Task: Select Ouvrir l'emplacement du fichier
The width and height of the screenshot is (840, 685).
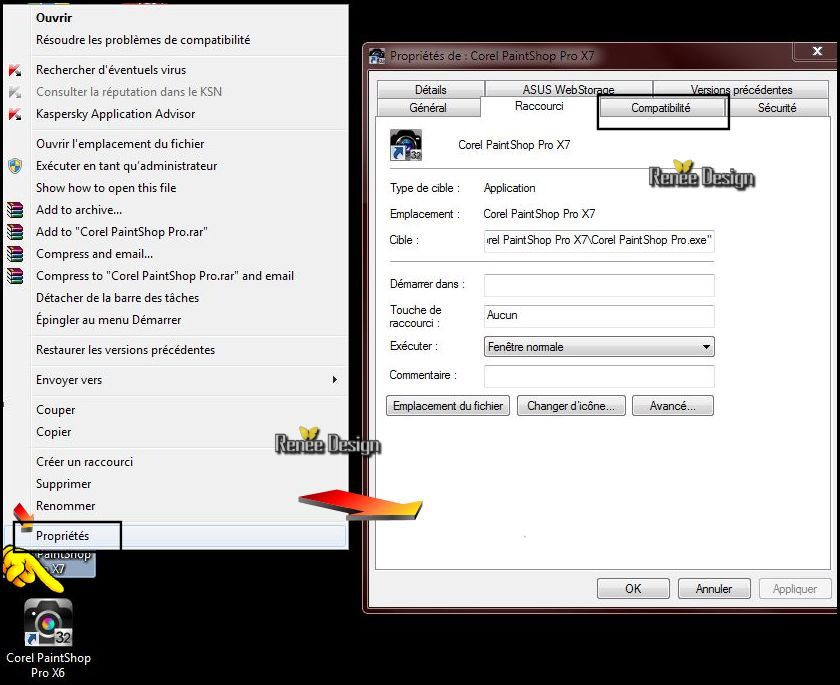Action: point(120,144)
